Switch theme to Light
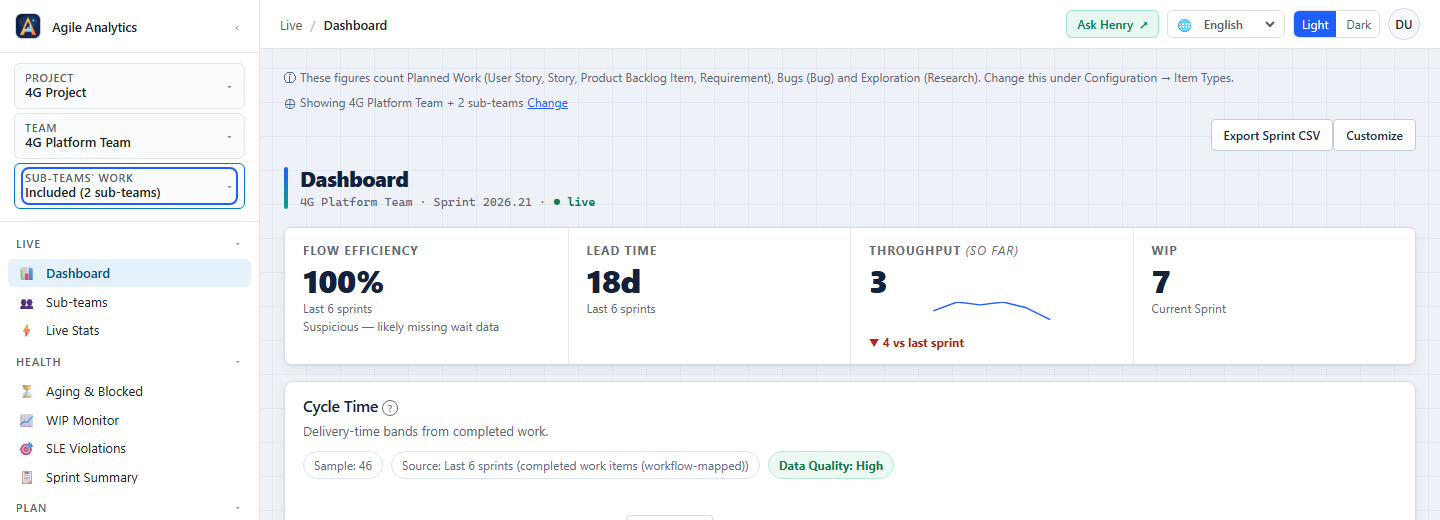 click(1315, 25)
